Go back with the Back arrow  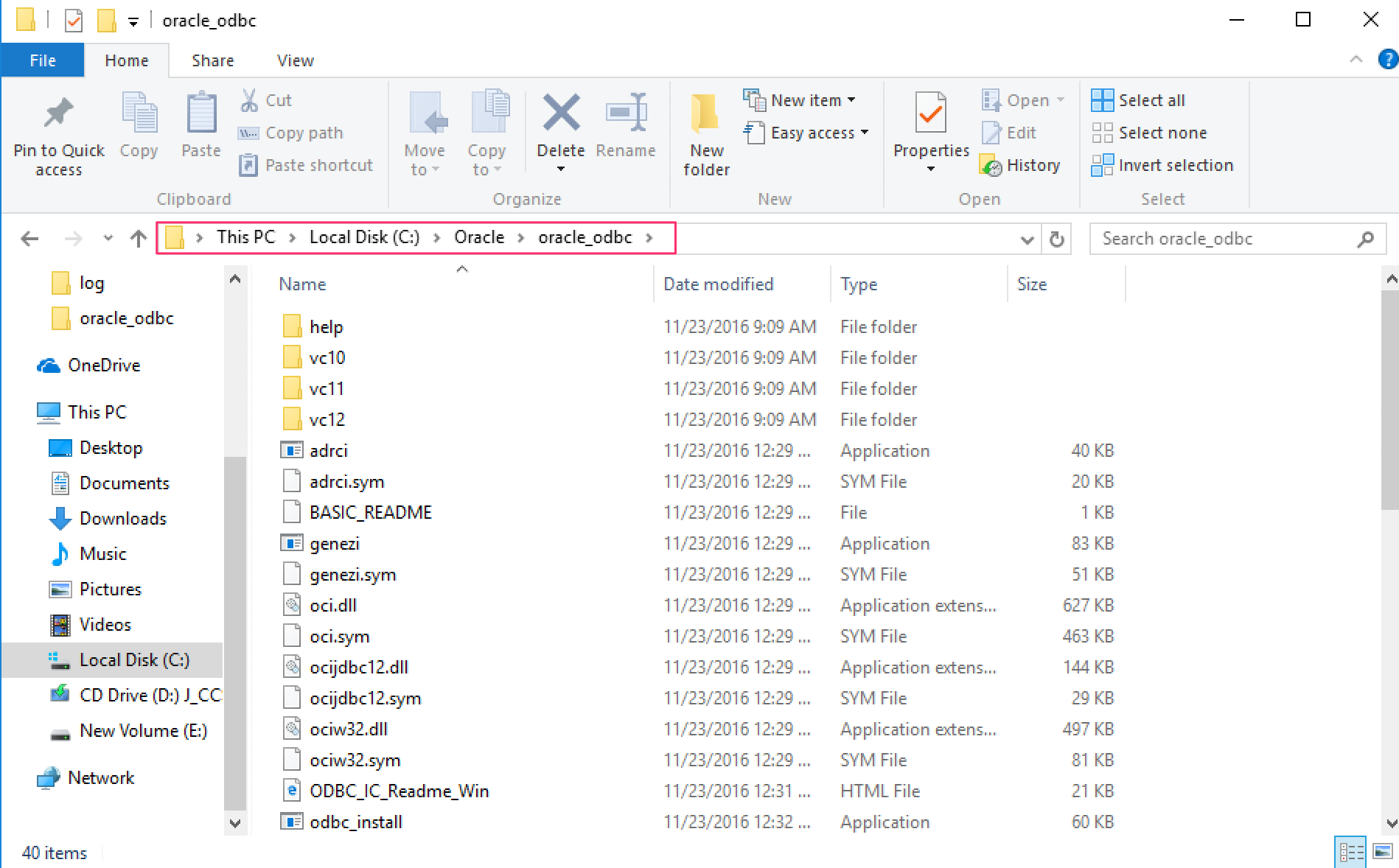click(x=29, y=238)
